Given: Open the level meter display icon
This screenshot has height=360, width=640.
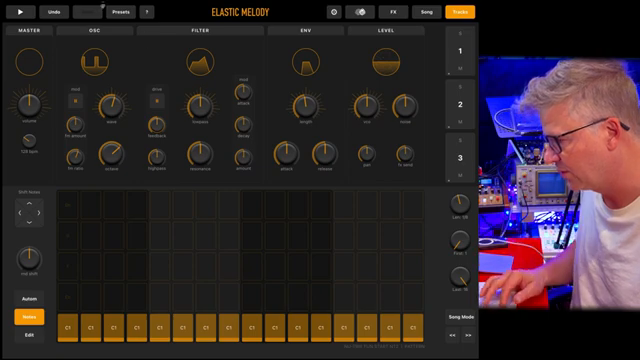Looking at the screenshot, I should (x=386, y=62).
